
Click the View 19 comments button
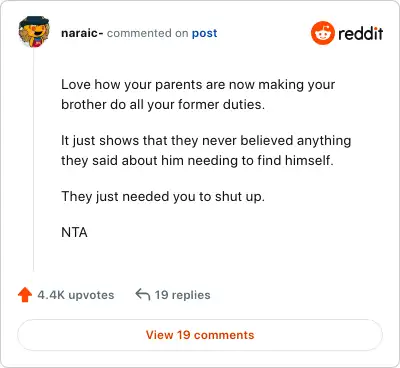coord(200,335)
